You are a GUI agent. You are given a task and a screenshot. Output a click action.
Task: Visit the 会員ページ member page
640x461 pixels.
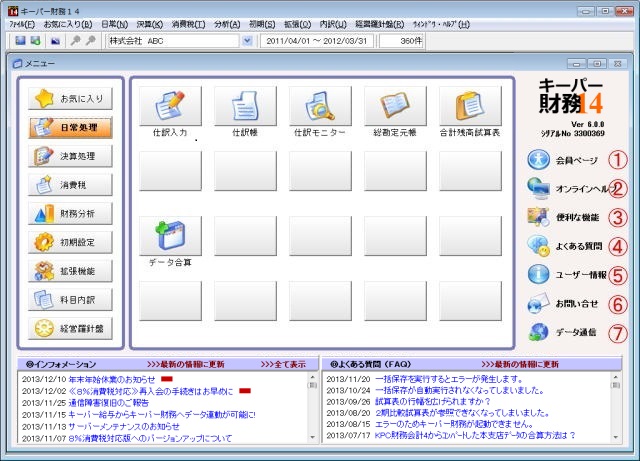pyautogui.click(x=562, y=160)
